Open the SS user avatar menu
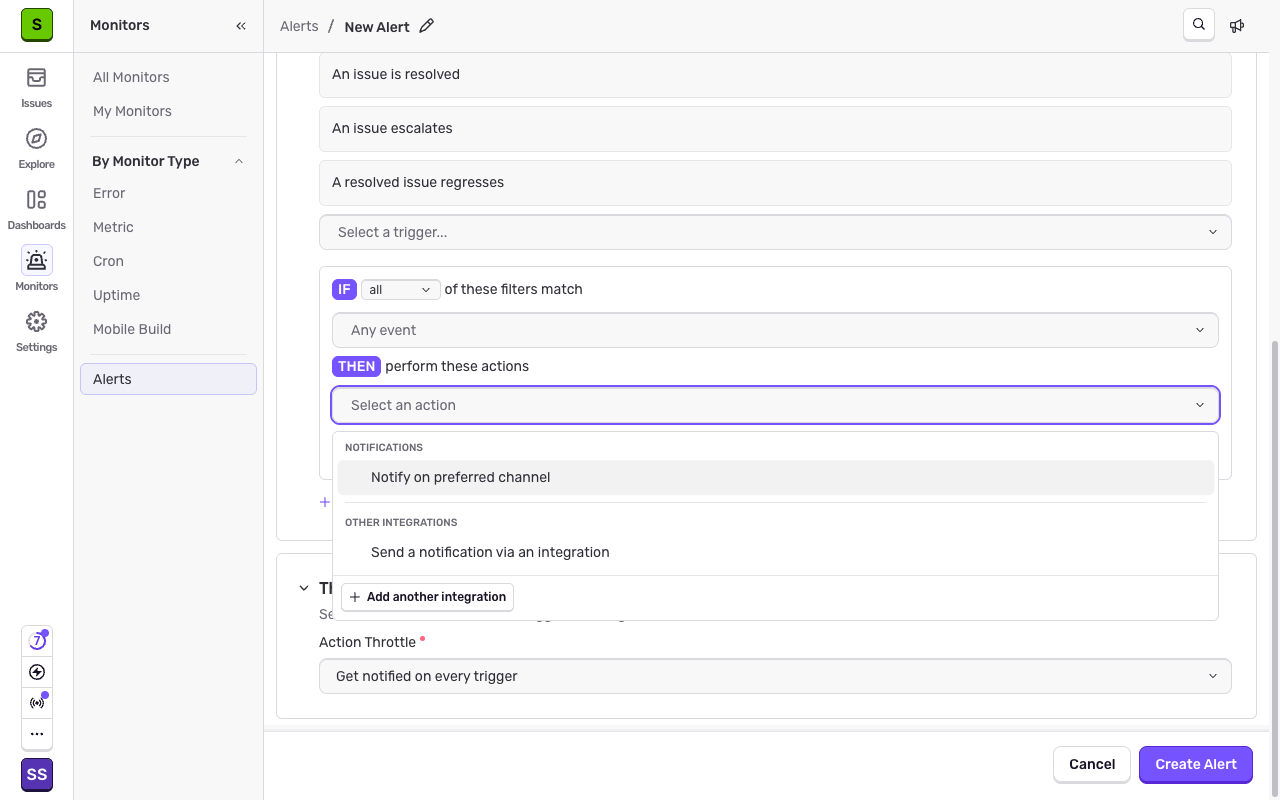 point(37,775)
